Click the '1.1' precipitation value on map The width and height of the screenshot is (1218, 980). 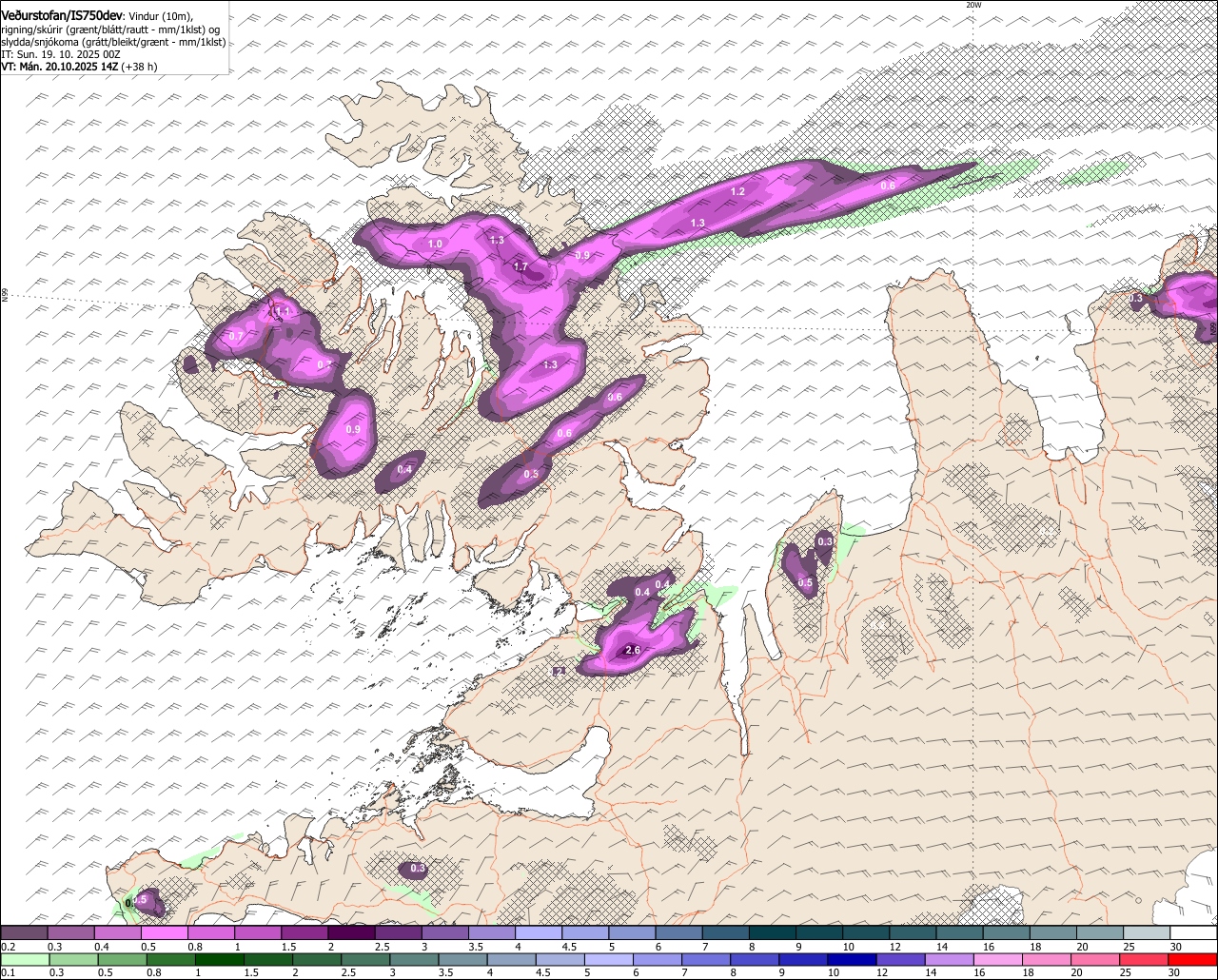(x=283, y=311)
